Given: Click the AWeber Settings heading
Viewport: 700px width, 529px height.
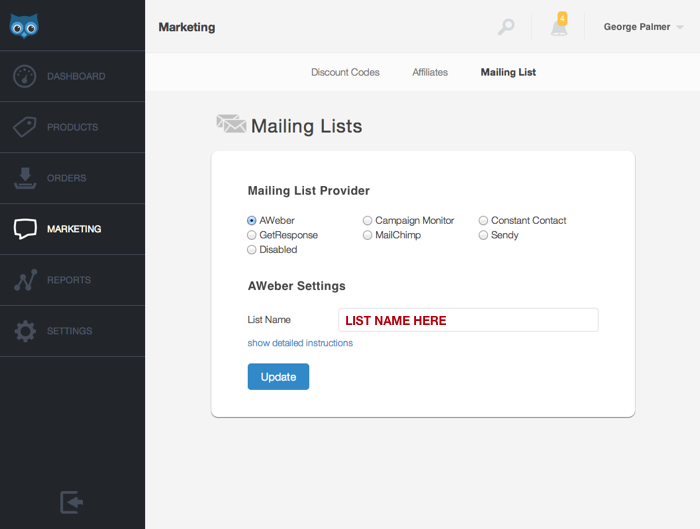Looking at the screenshot, I should [296, 286].
